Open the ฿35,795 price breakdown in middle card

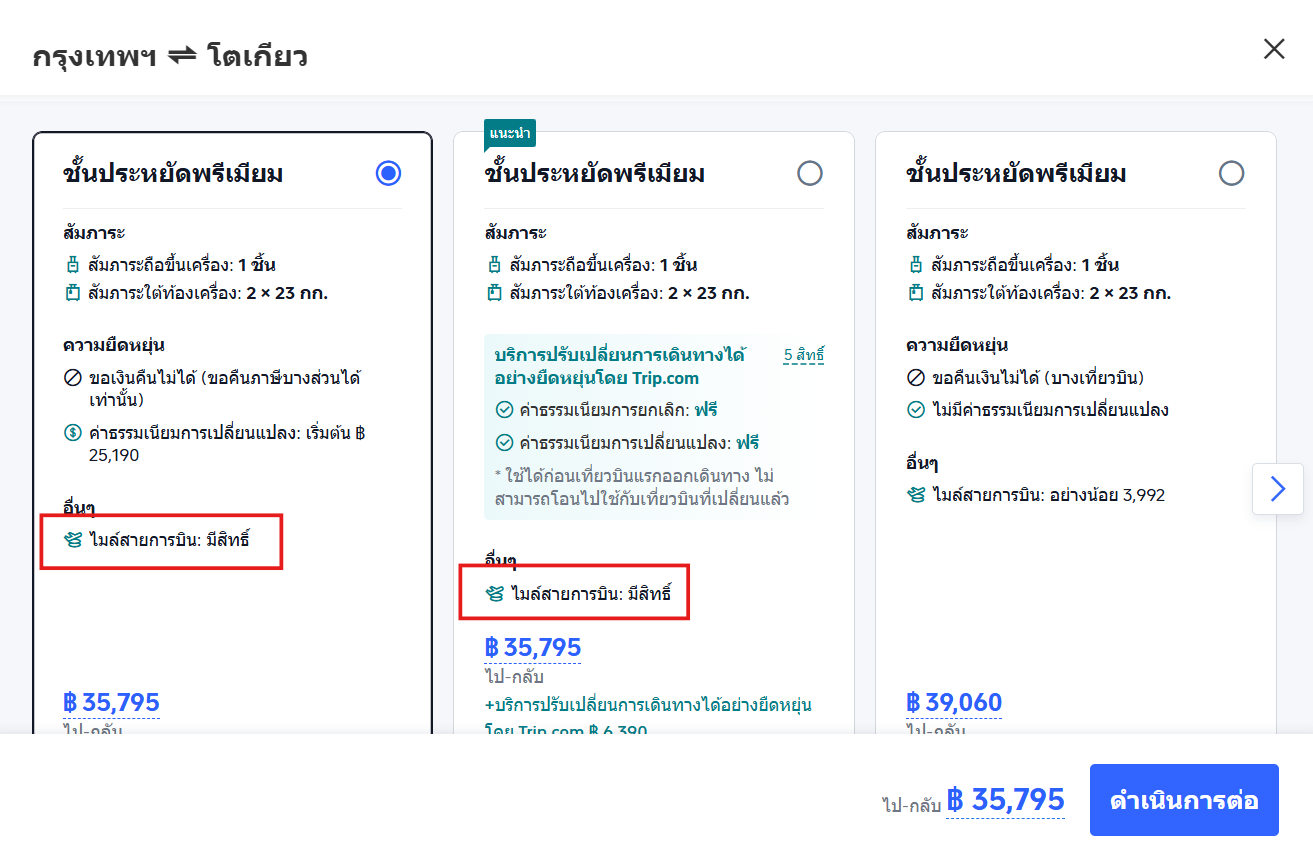click(x=533, y=646)
